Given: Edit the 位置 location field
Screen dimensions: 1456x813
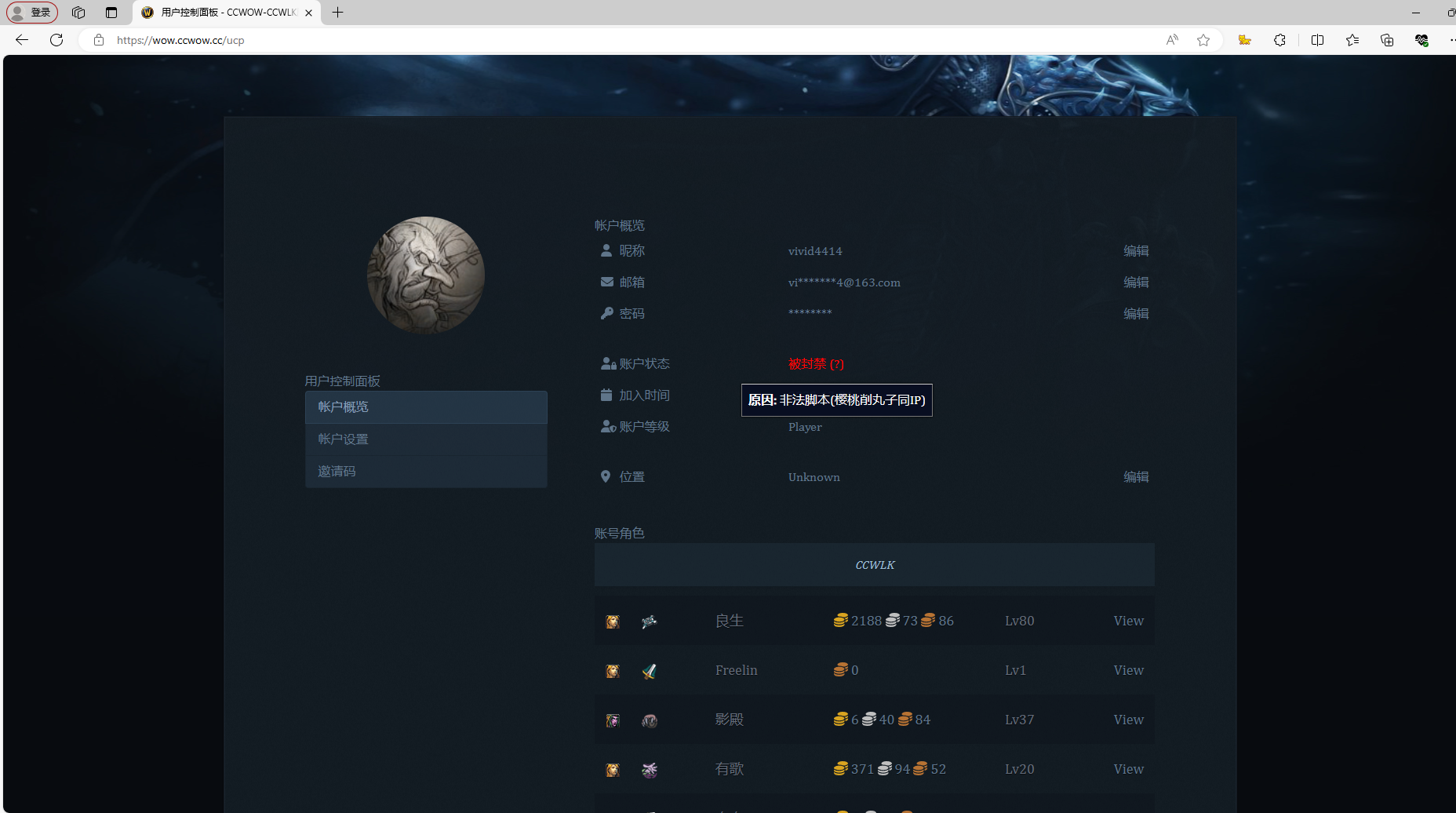Looking at the screenshot, I should pyautogui.click(x=1135, y=477).
